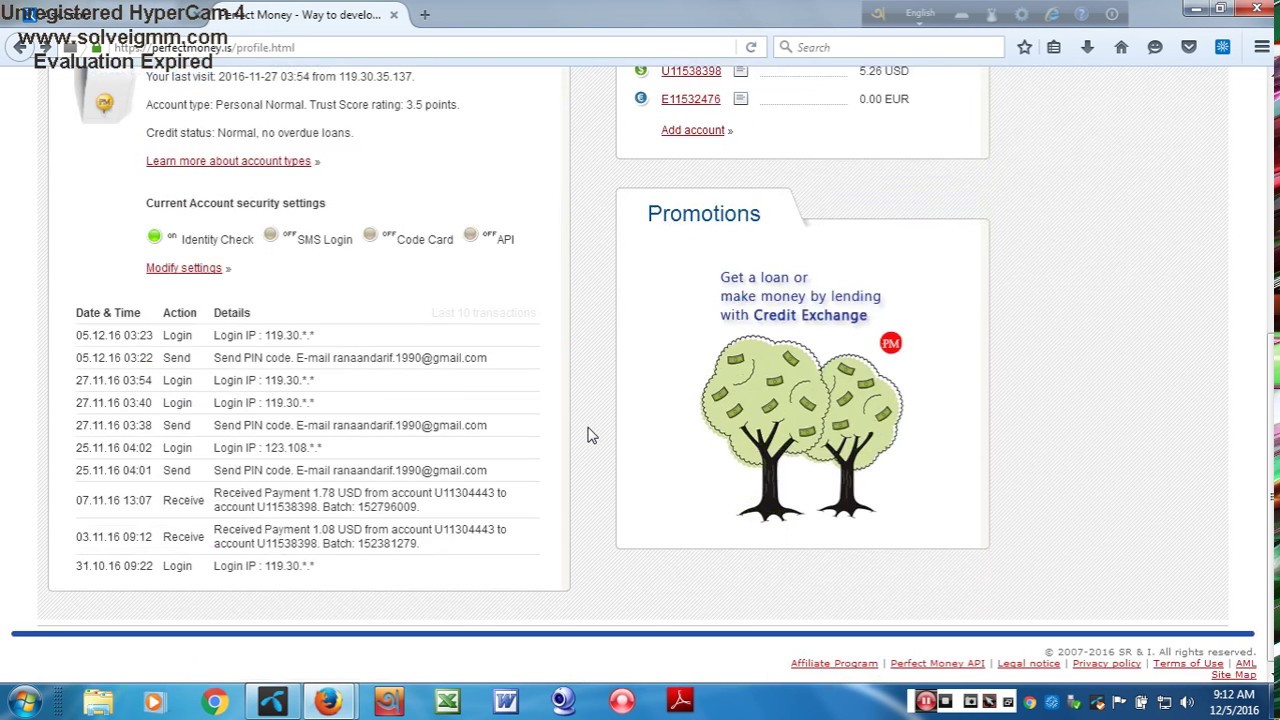Click the 'Login IP : 123.108.*.*' entry
This screenshot has width=1280, height=720.
(x=267, y=448)
